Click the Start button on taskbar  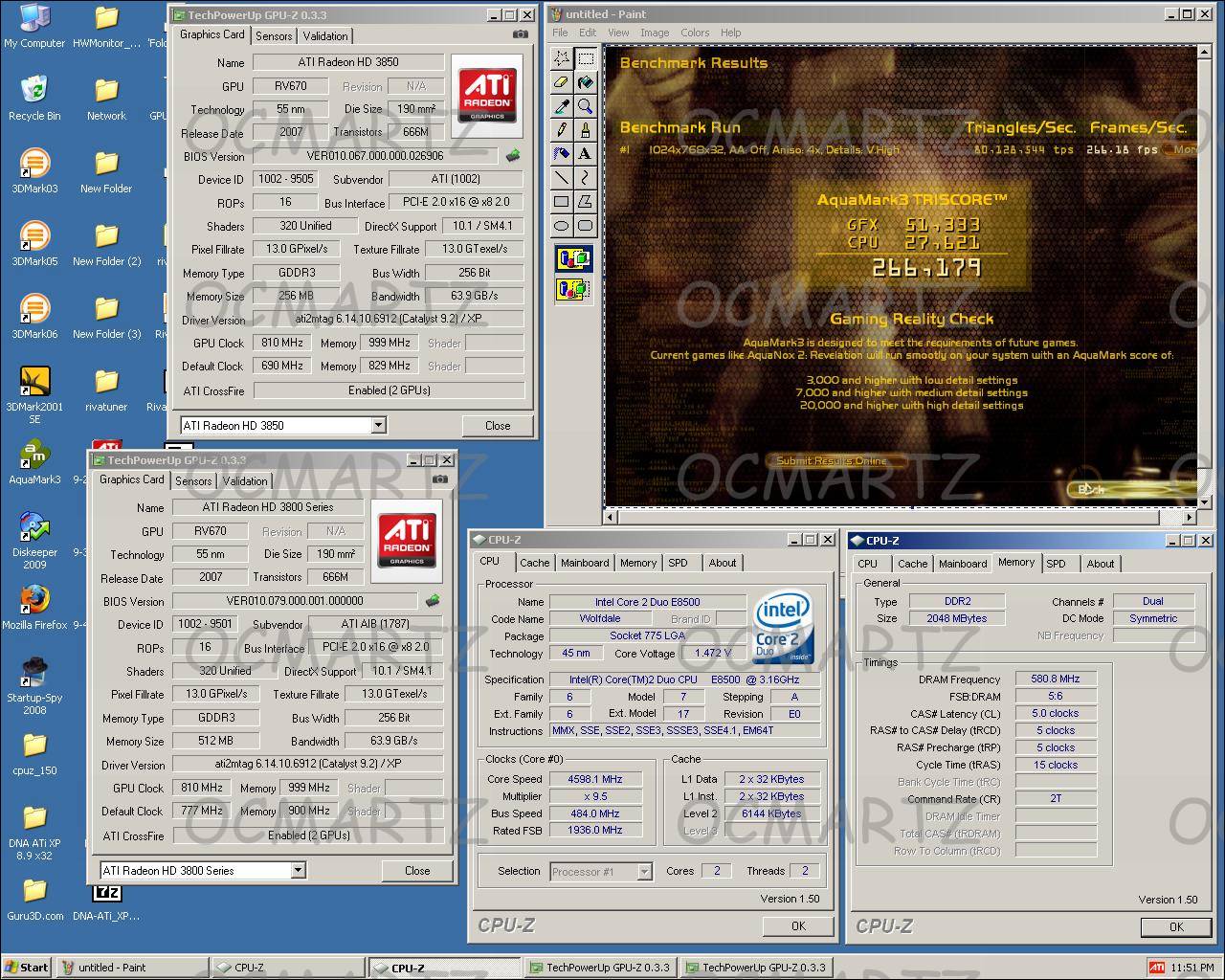(27, 968)
